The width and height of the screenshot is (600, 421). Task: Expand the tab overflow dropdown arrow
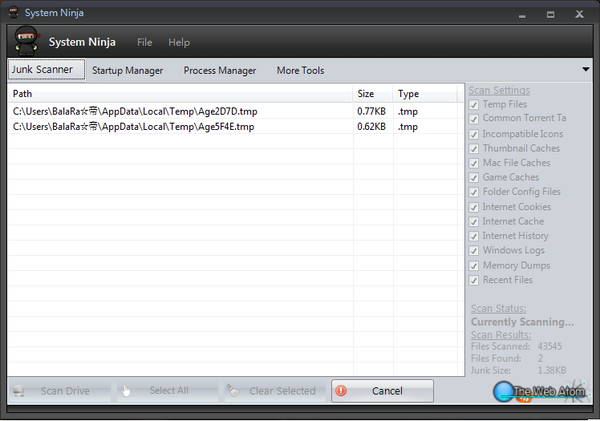585,70
